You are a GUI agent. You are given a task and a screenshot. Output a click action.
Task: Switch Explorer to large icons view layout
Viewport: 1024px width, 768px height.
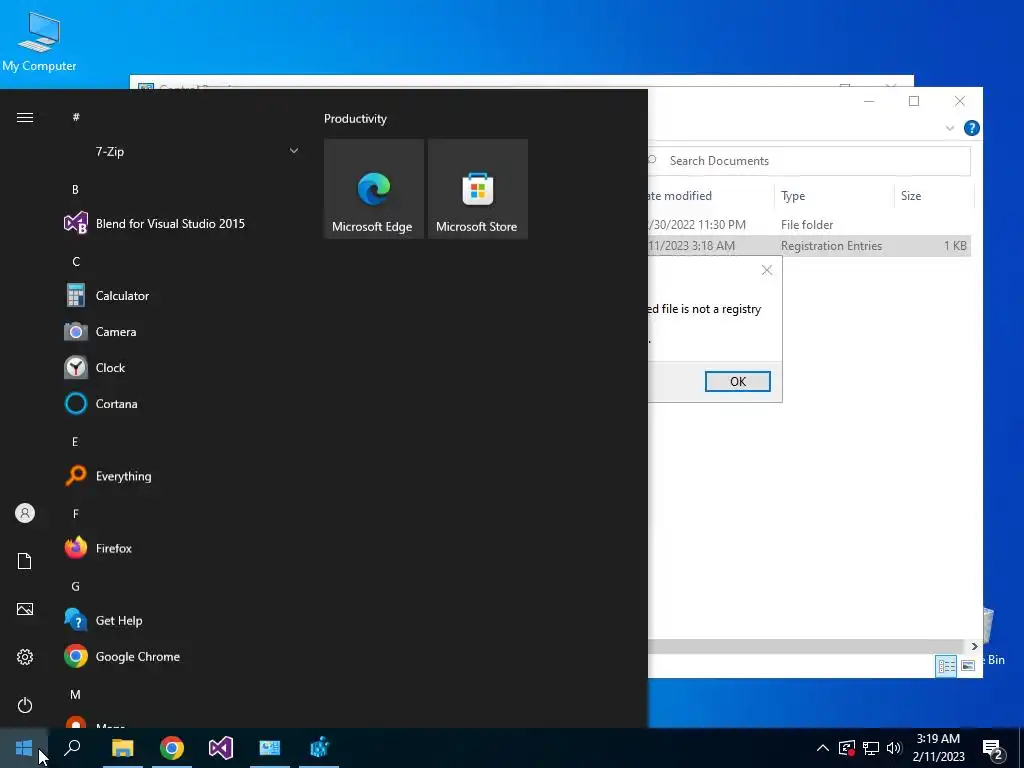[968, 666]
